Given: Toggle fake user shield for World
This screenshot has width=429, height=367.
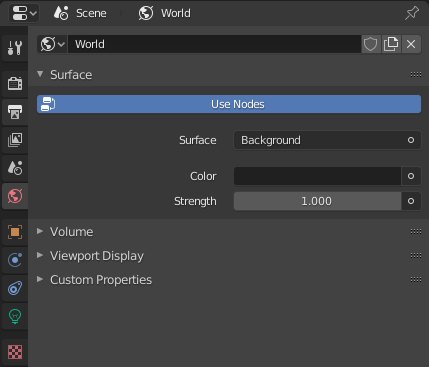Looking at the screenshot, I should [370, 44].
